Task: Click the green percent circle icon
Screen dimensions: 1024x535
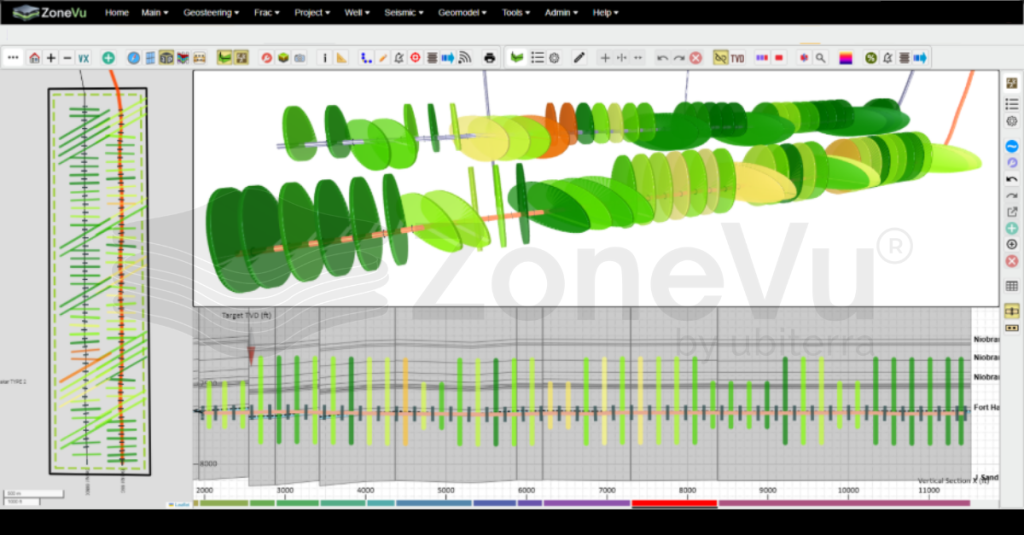Action: tap(871, 58)
